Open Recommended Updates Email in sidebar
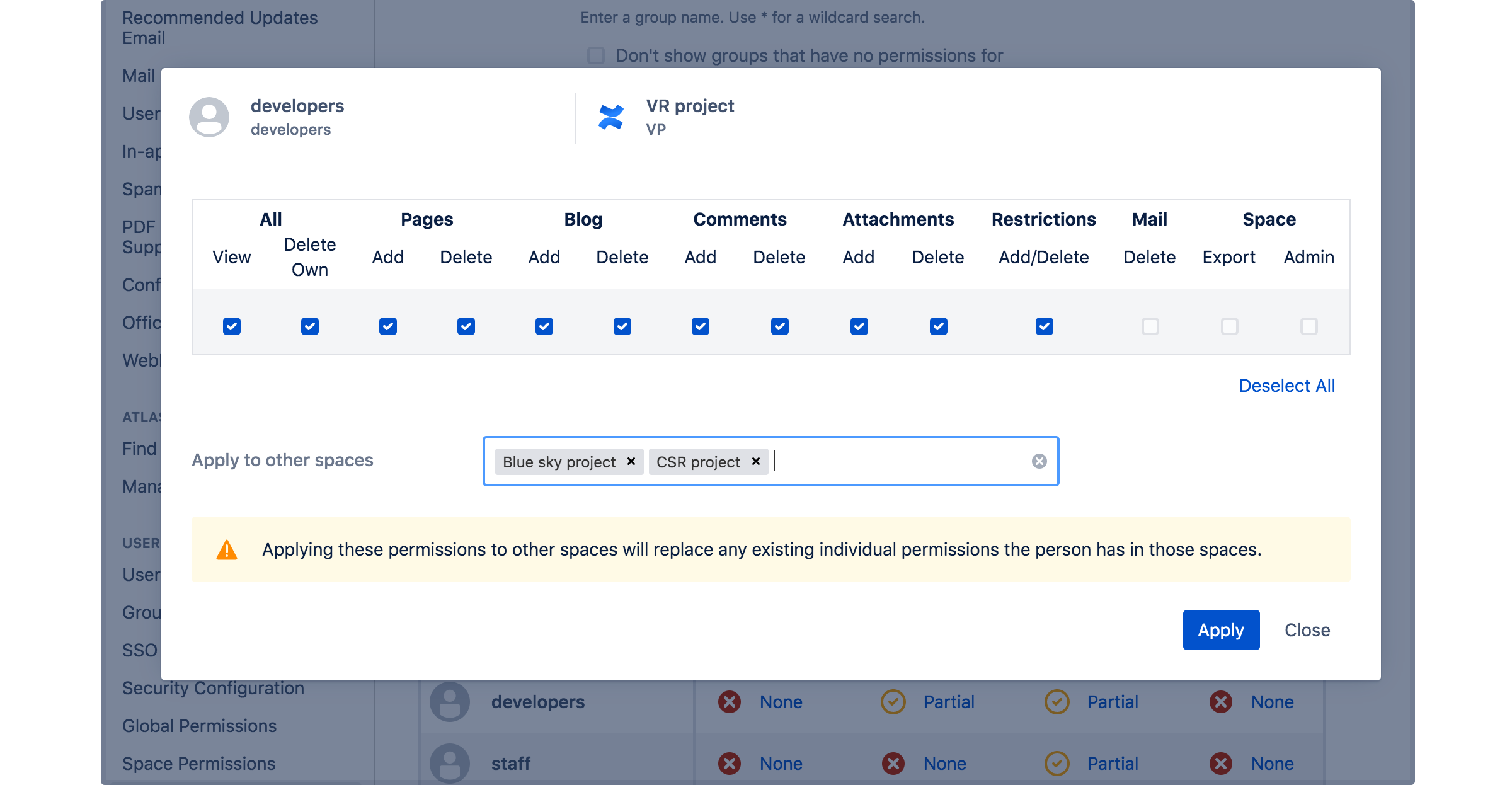 tap(220, 28)
